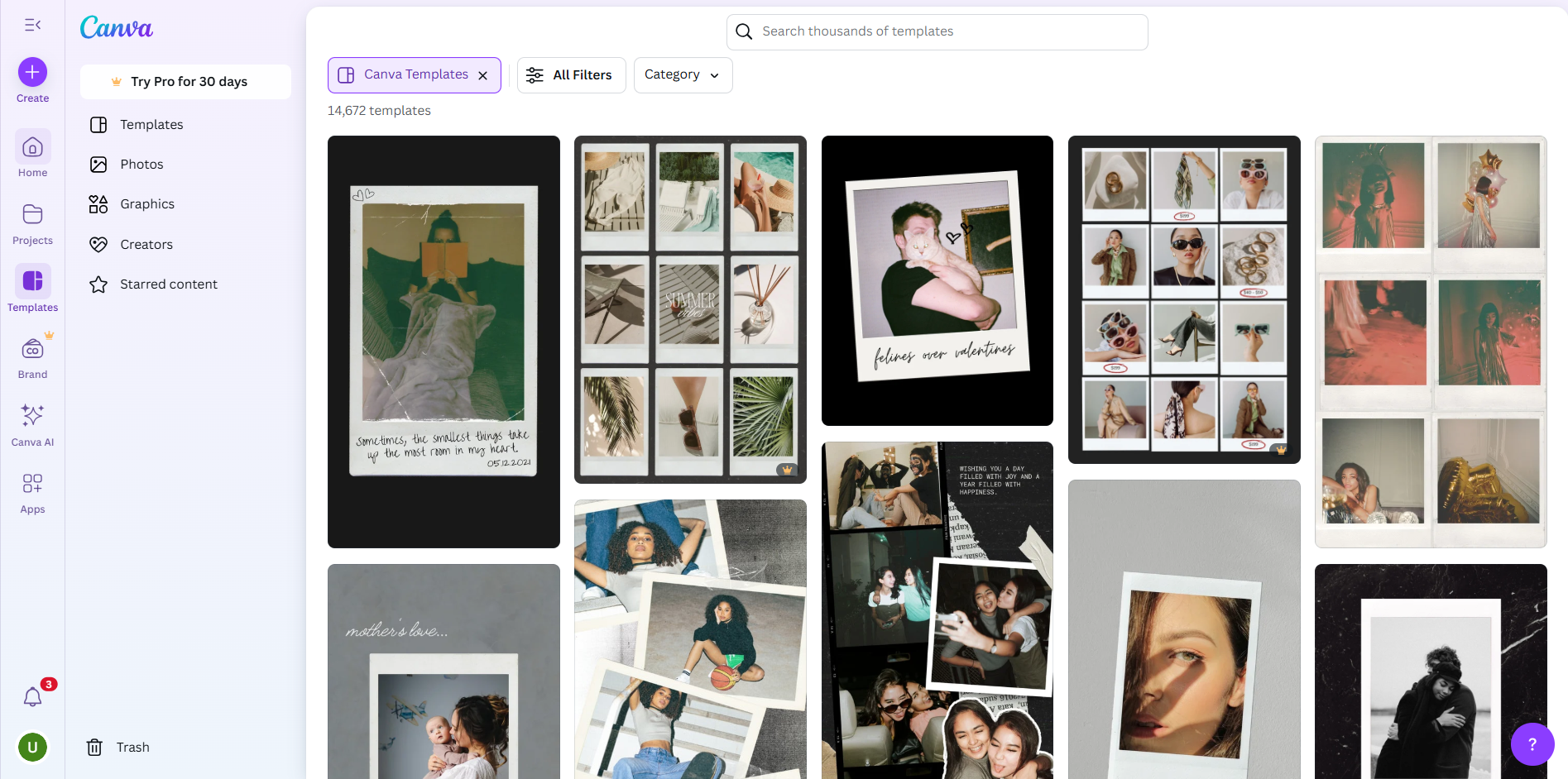Open Starred content

pyautogui.click(x=185, y=284)
